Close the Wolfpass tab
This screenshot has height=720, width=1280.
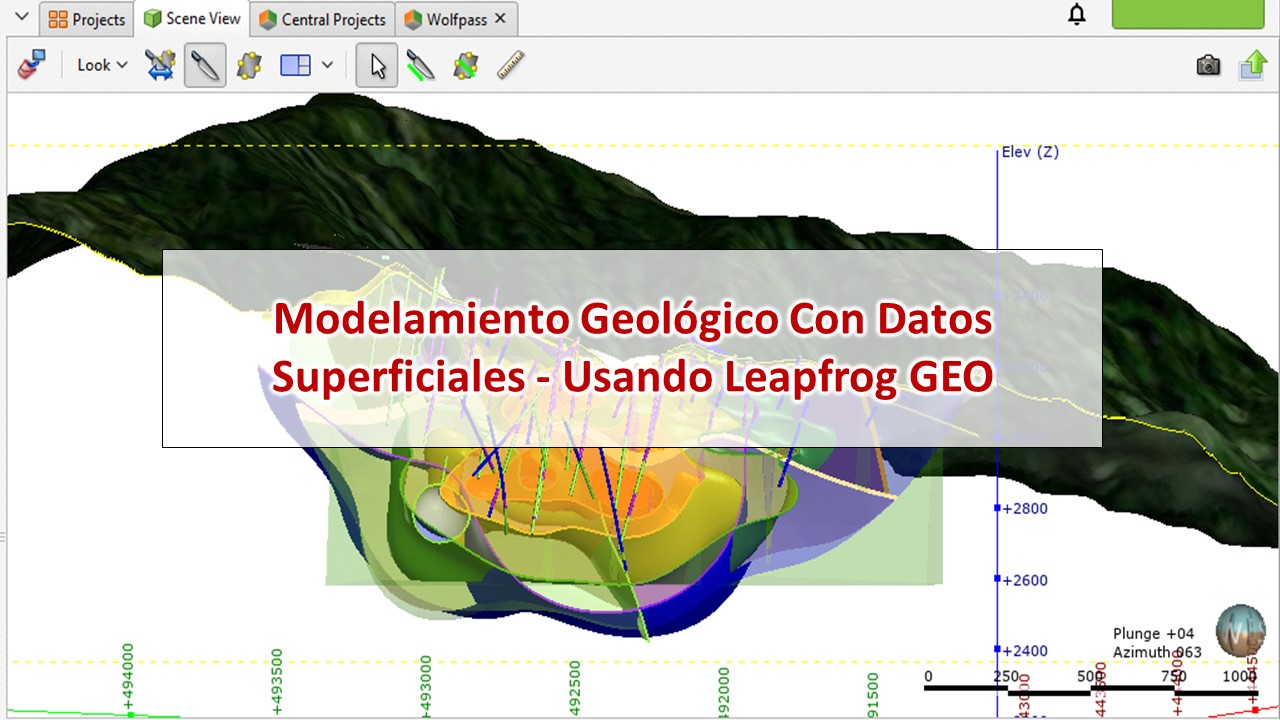coord(500,18)
